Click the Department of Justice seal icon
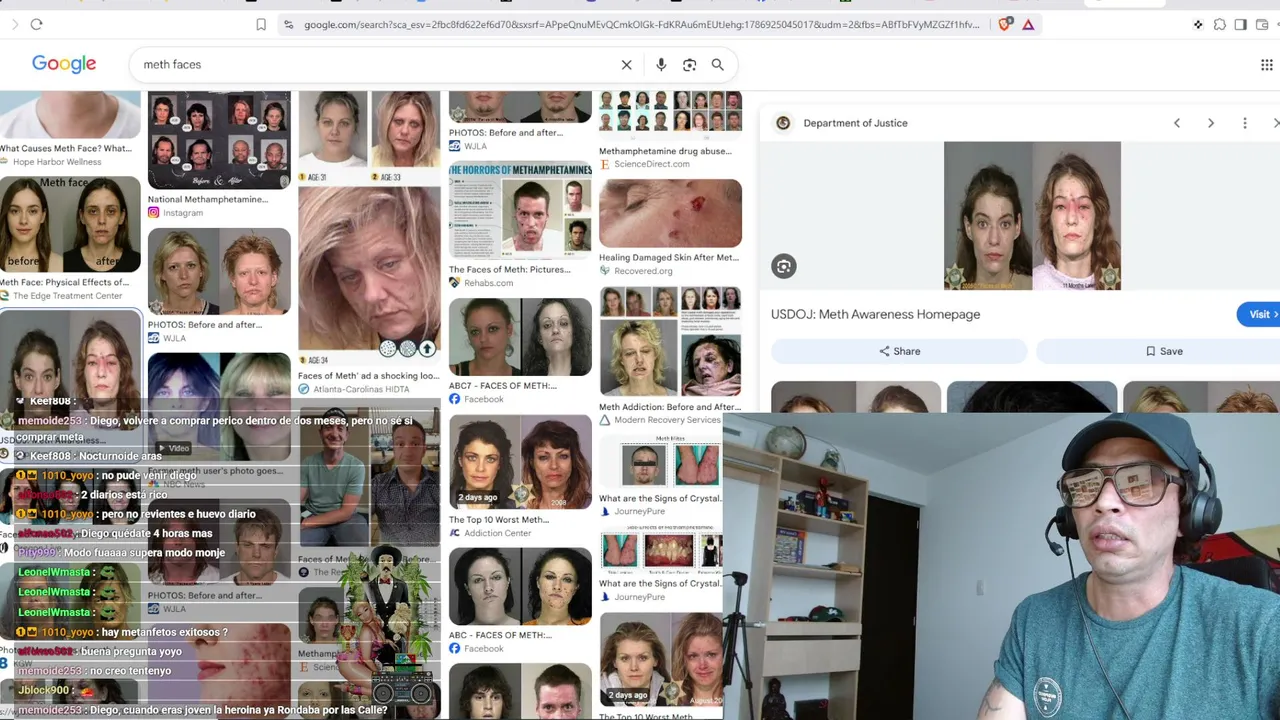 783,123
